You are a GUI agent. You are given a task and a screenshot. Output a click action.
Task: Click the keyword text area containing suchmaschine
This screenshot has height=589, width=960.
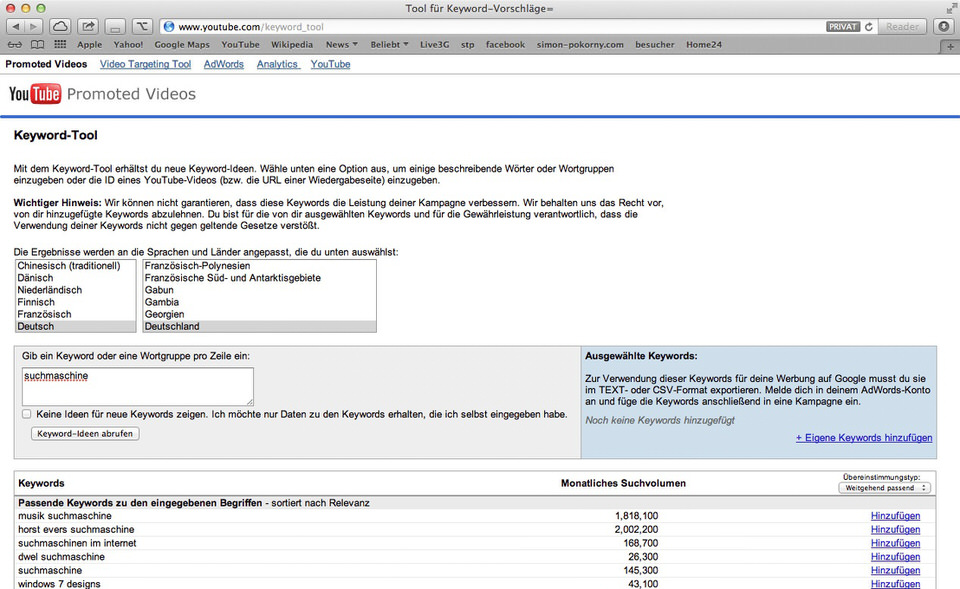138,386
